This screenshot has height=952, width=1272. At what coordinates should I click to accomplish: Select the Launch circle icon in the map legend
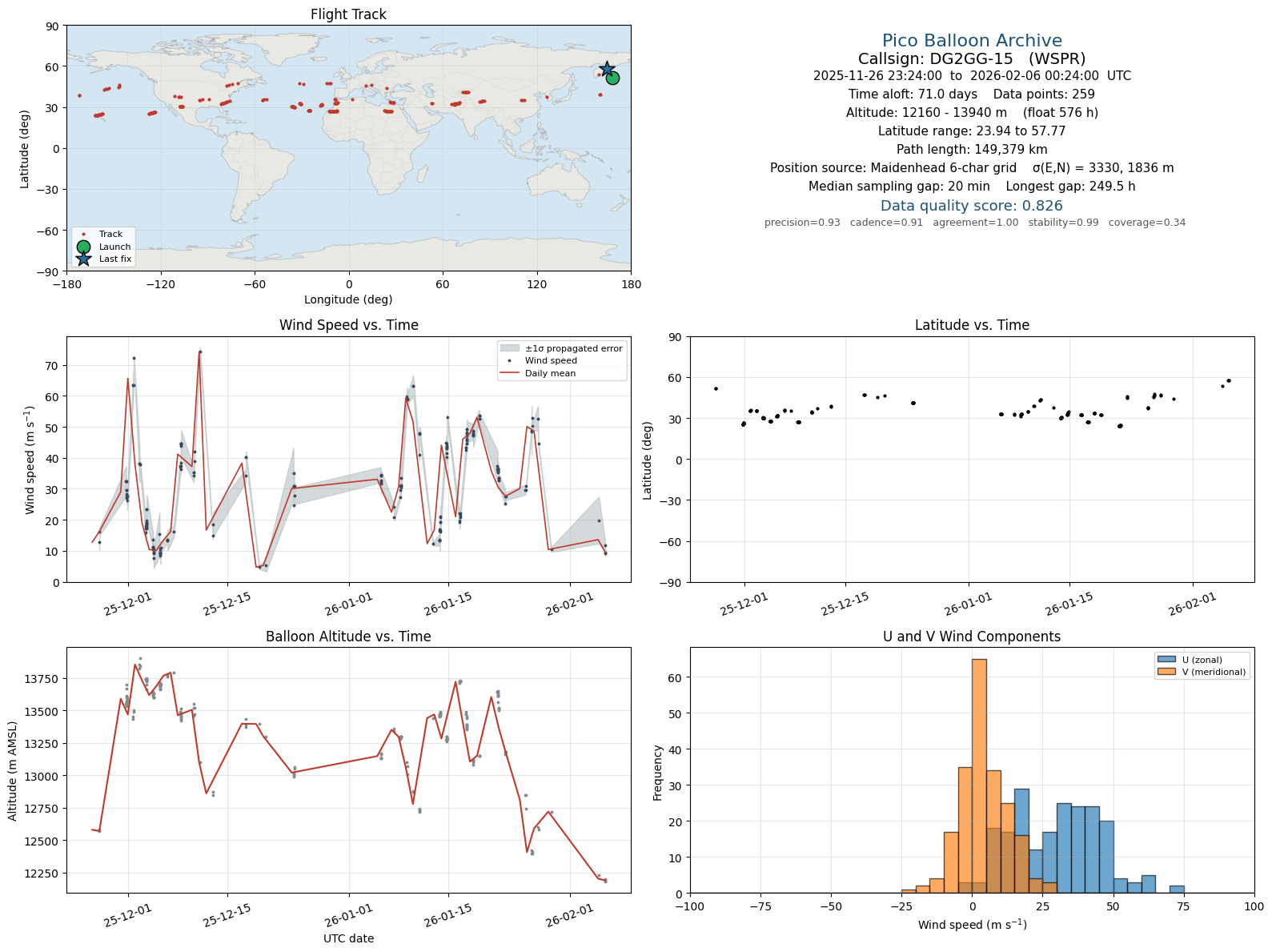tap(83, 247)
